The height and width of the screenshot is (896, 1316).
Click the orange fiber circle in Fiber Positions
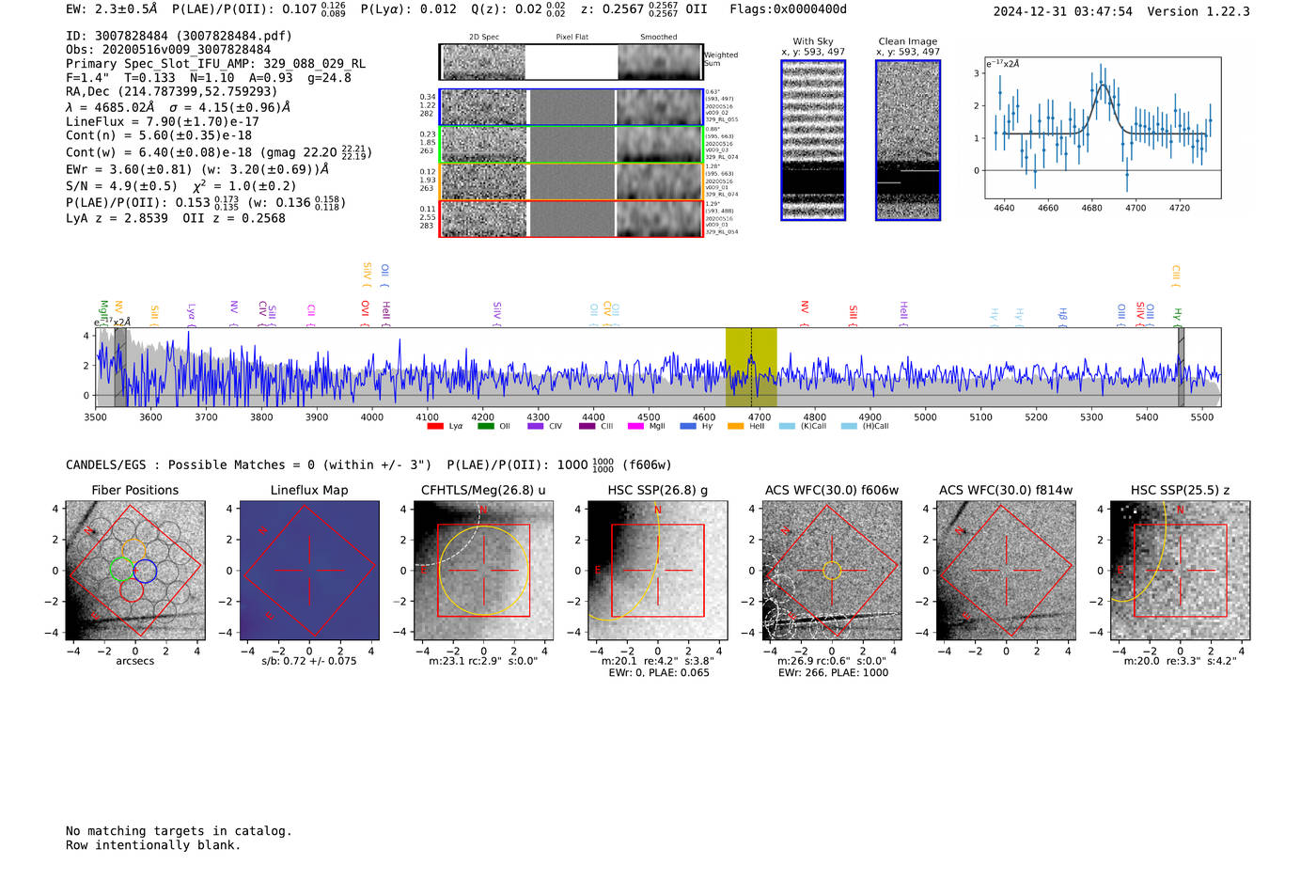pos(133,550)
